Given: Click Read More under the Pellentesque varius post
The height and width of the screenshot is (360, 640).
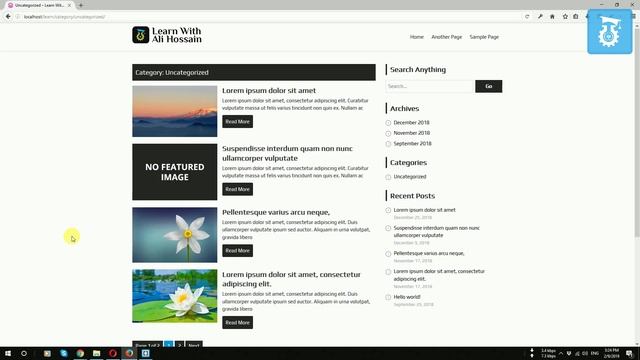Looking at the screenshot, I should point(238,251).
